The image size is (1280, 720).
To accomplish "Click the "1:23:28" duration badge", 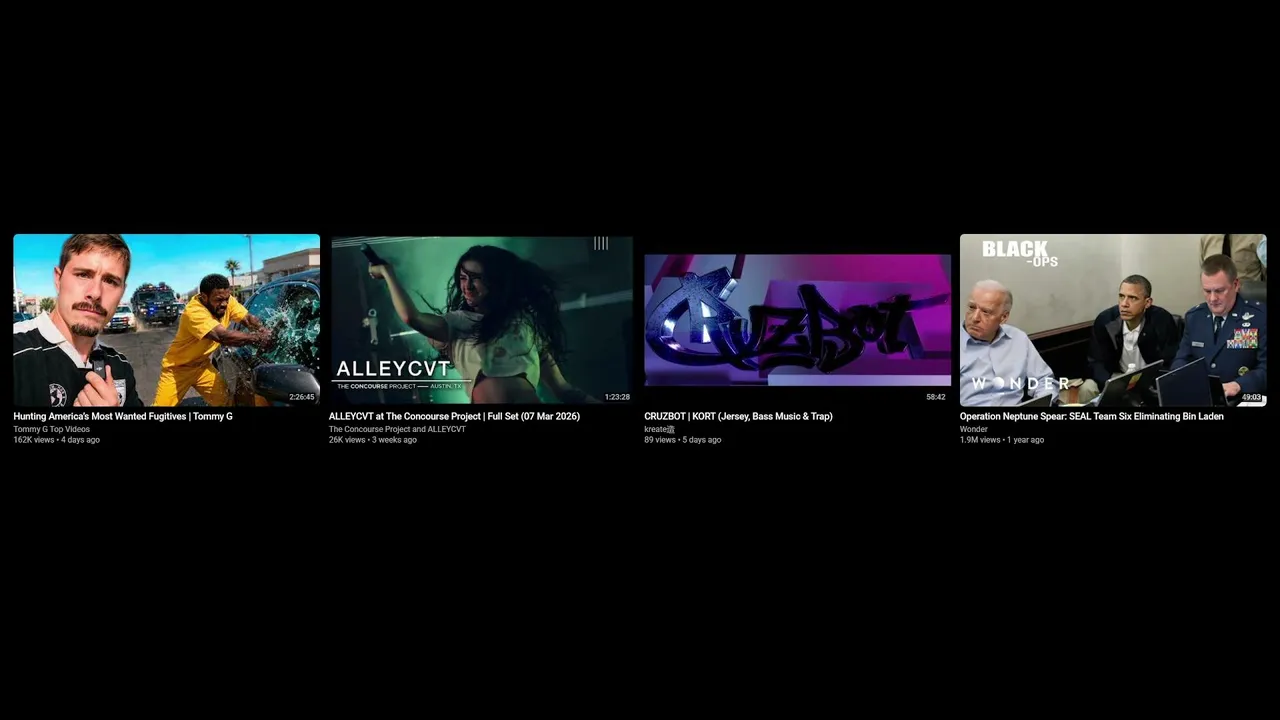I will [617, 397].
